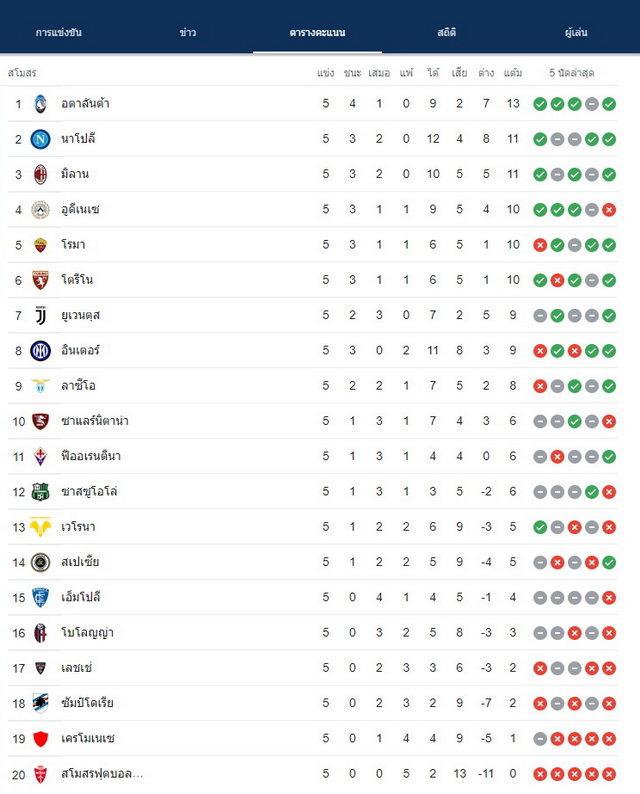This screenshot has width=640, height=794.
Task: Click the Fiorentina logo in row 11
Action: [x=41, y=456]
